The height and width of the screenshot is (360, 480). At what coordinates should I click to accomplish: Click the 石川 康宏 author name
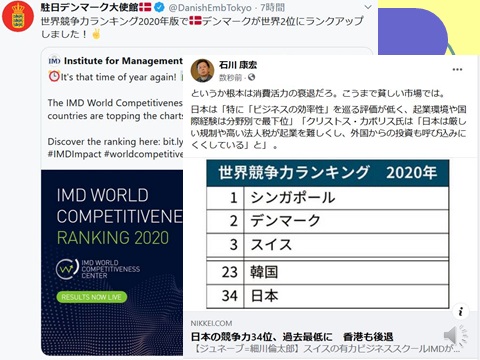[238, 65]
